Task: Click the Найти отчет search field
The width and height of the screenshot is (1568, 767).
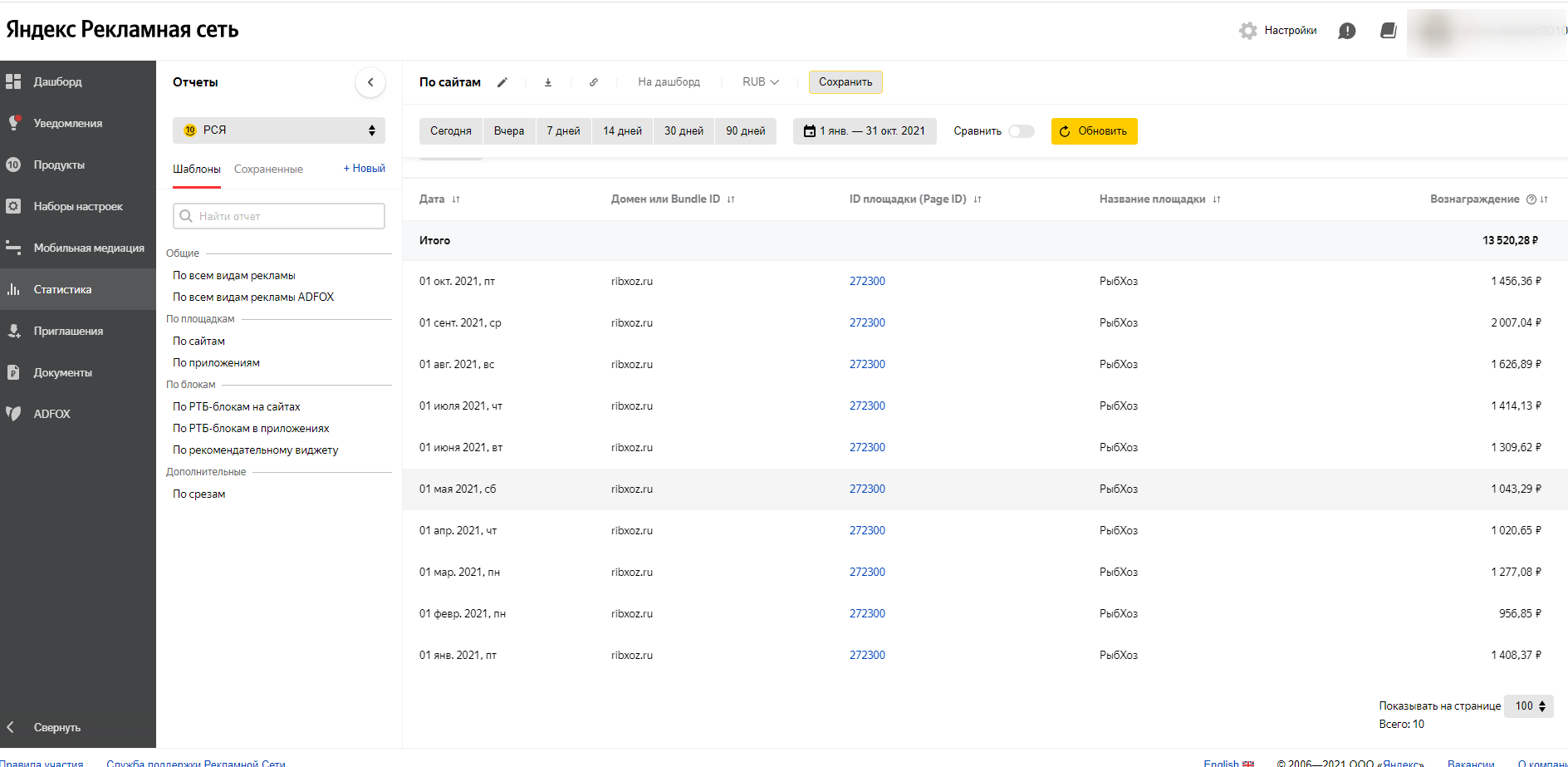Action: click(279, 216)
